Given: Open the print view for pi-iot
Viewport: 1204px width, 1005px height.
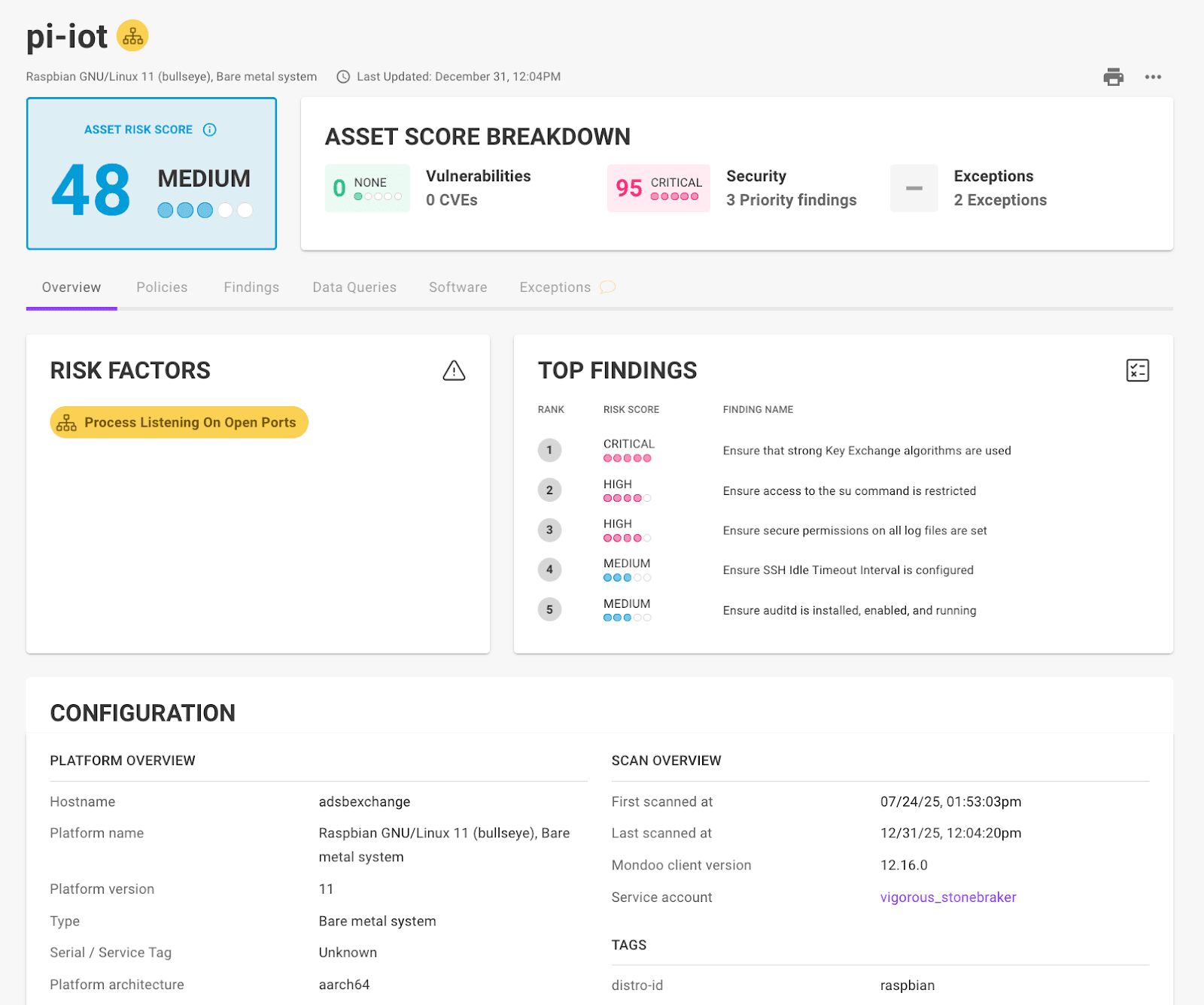Looking at the screenshot, I should (x=1114, y=77).
